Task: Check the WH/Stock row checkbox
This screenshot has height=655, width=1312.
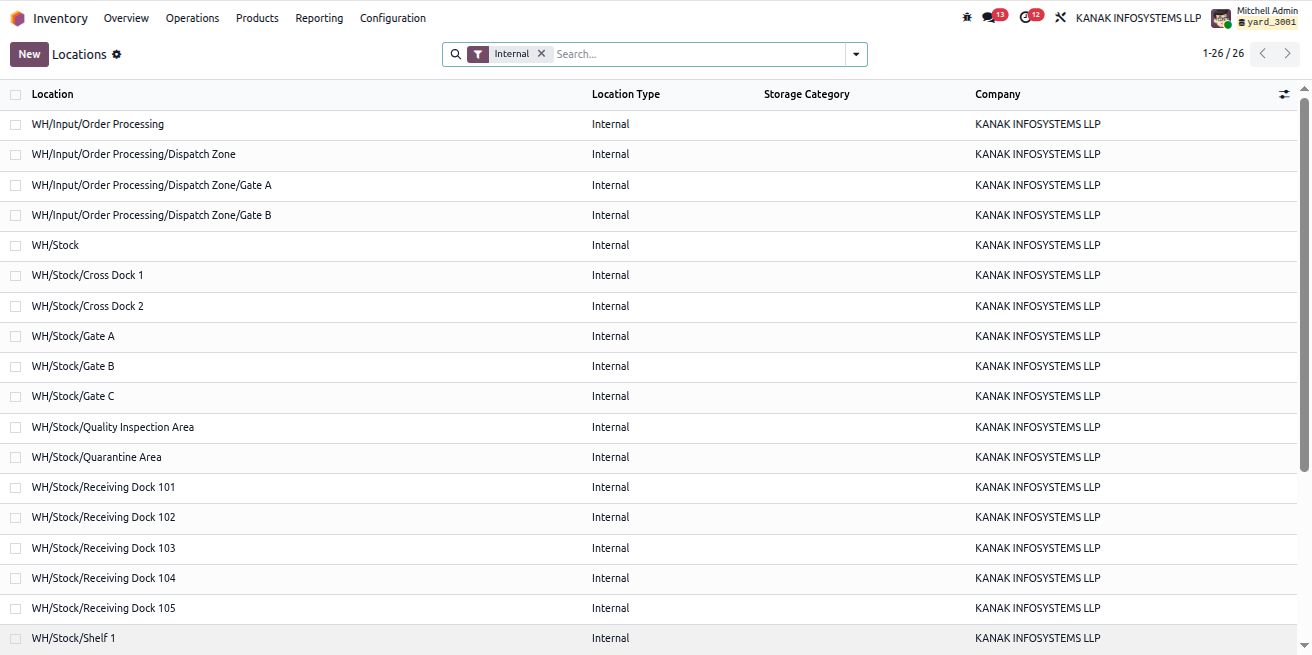Action: pos(15,246)
